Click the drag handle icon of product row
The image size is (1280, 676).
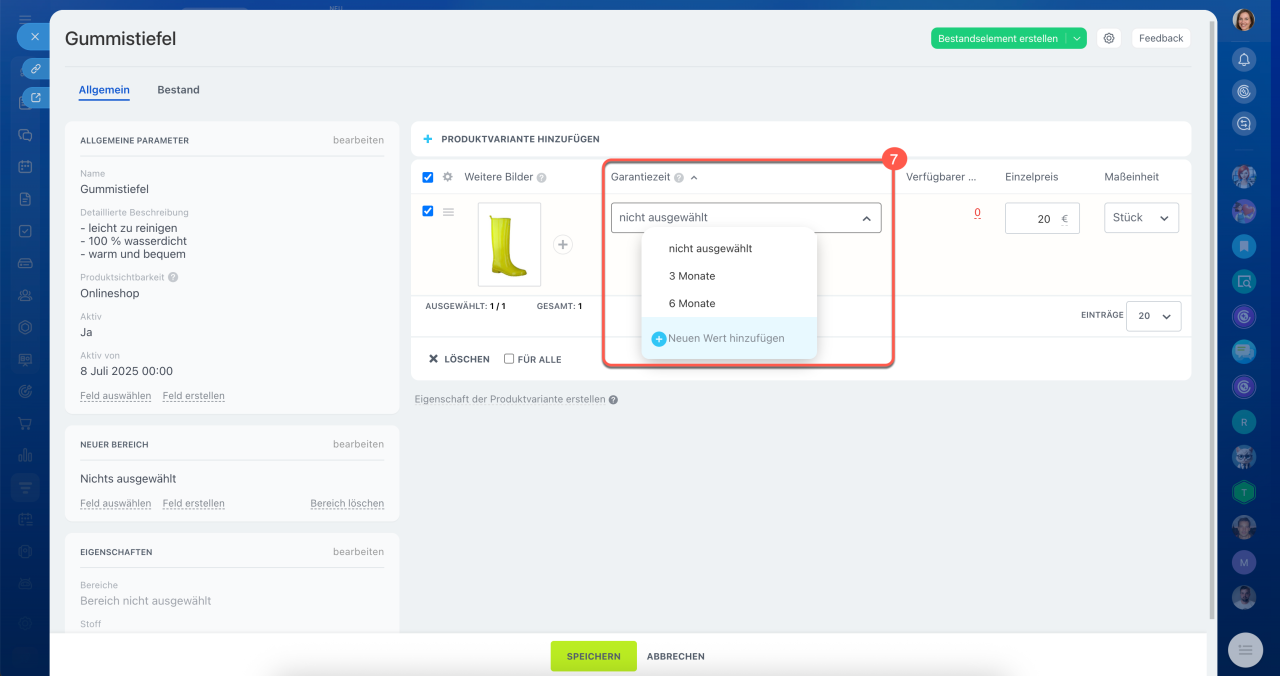[x=449, y=212]
